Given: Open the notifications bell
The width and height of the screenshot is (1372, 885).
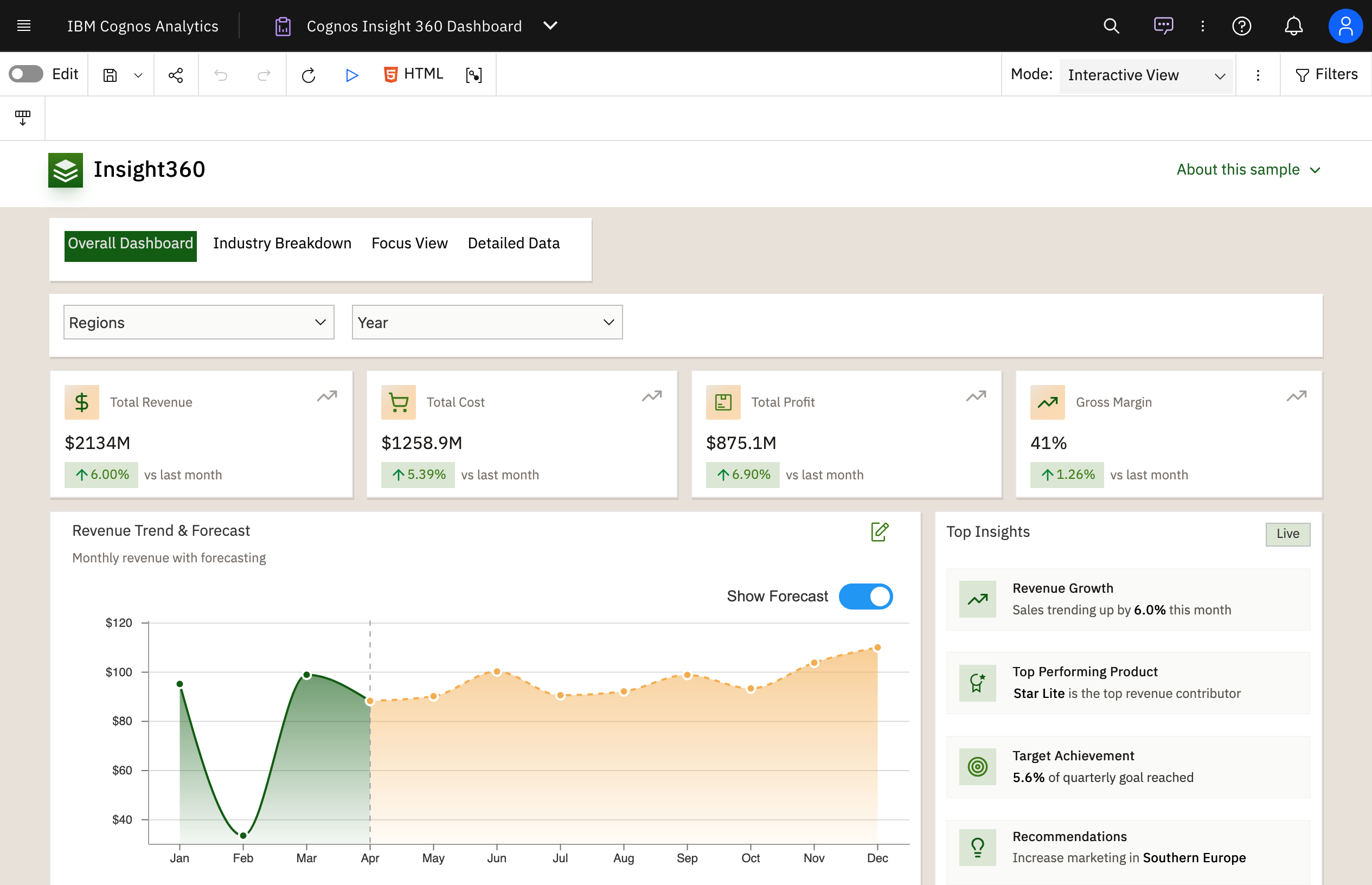Looking at the screenshot, I should (1293, 26).
